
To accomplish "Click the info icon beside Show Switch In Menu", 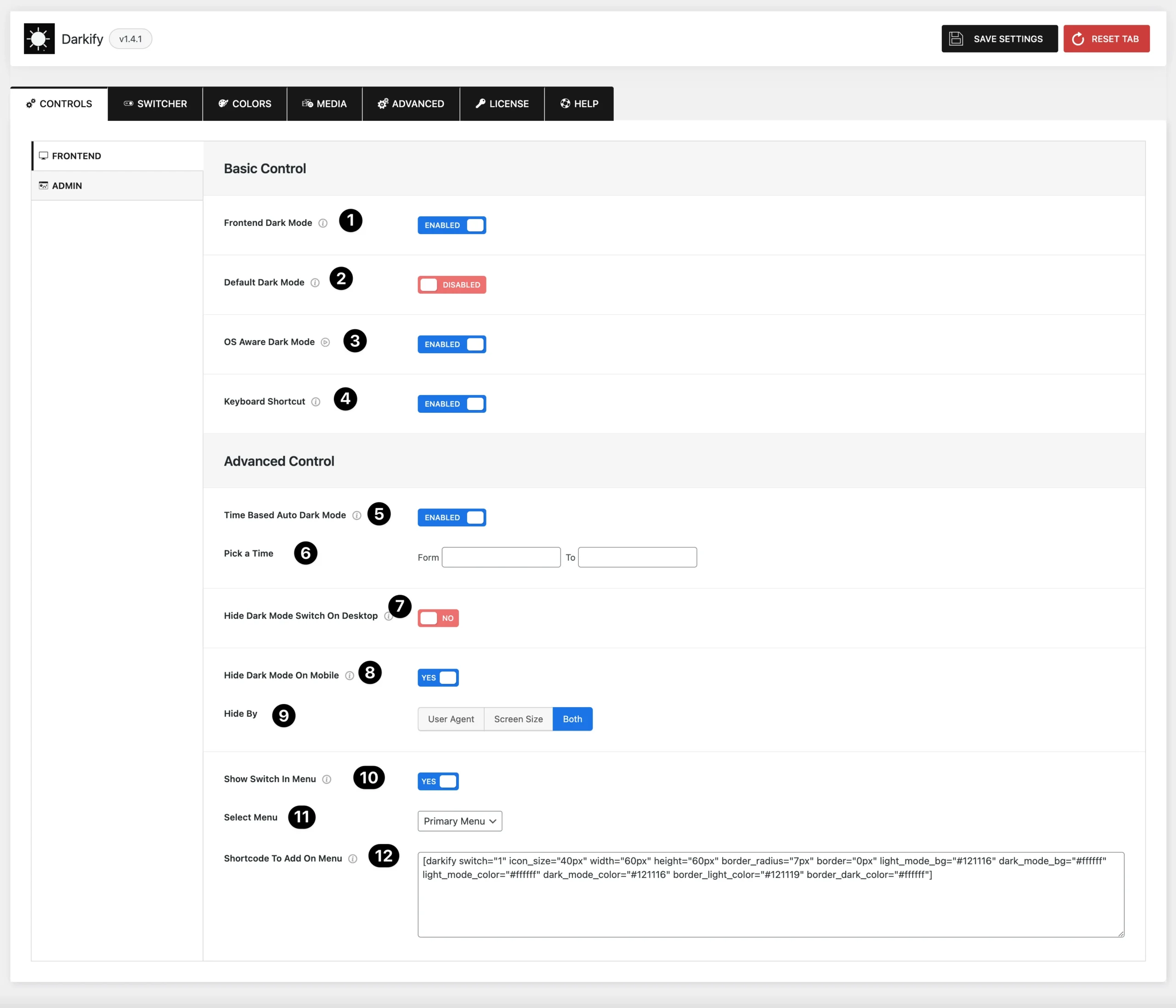I will pos(326,779).
